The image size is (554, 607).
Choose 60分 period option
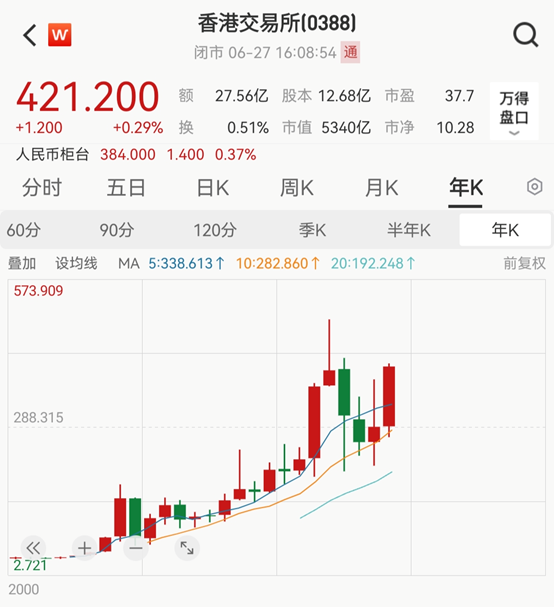click(x=24, y=230)
